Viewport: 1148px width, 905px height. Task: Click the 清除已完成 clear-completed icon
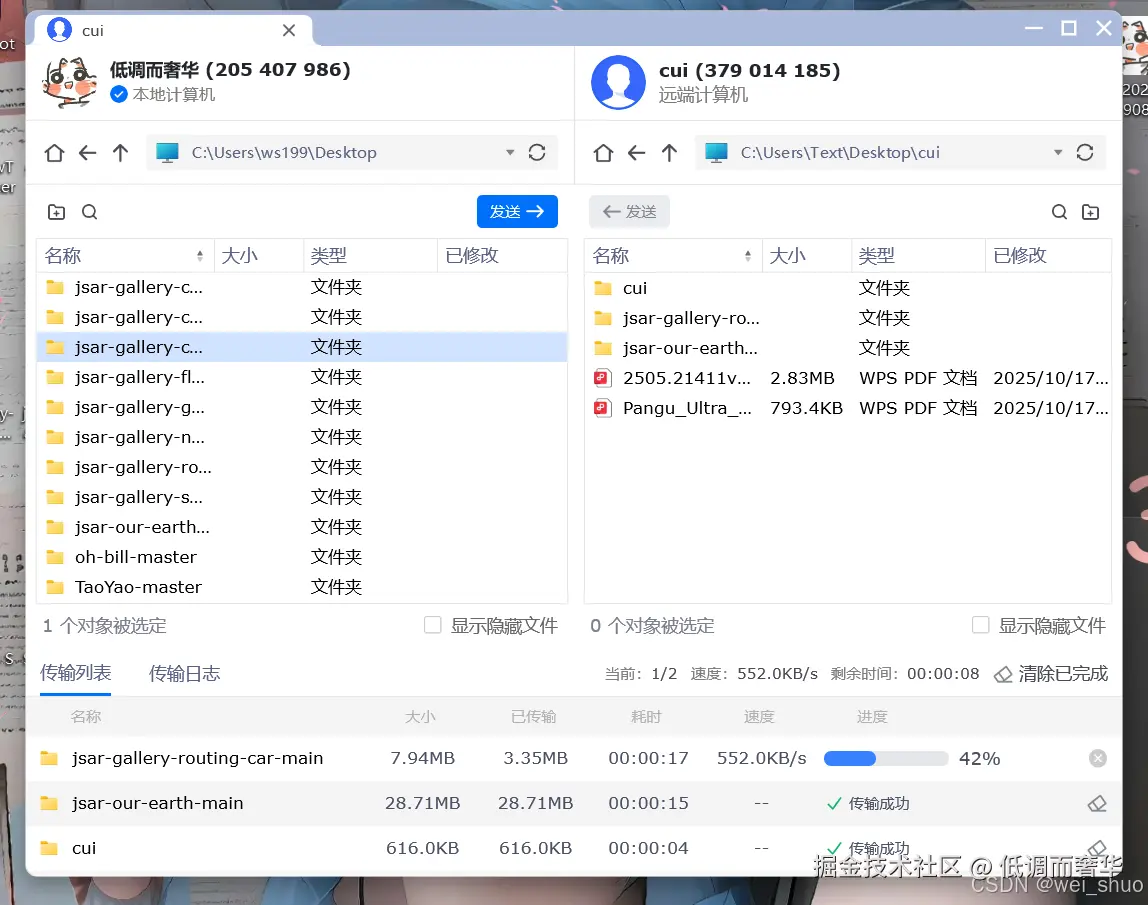[x=1002, y=674]
